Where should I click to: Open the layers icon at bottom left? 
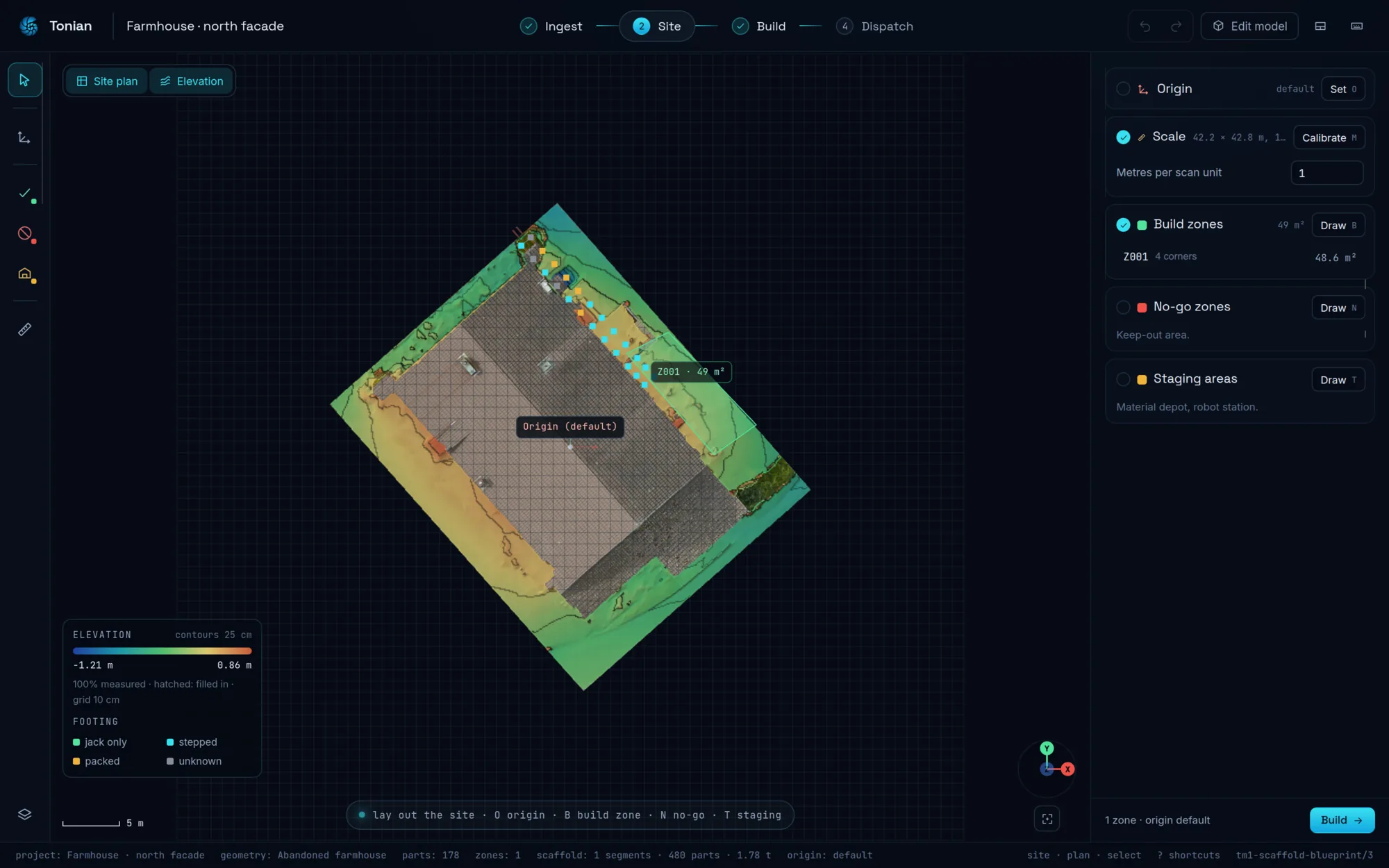25,814
